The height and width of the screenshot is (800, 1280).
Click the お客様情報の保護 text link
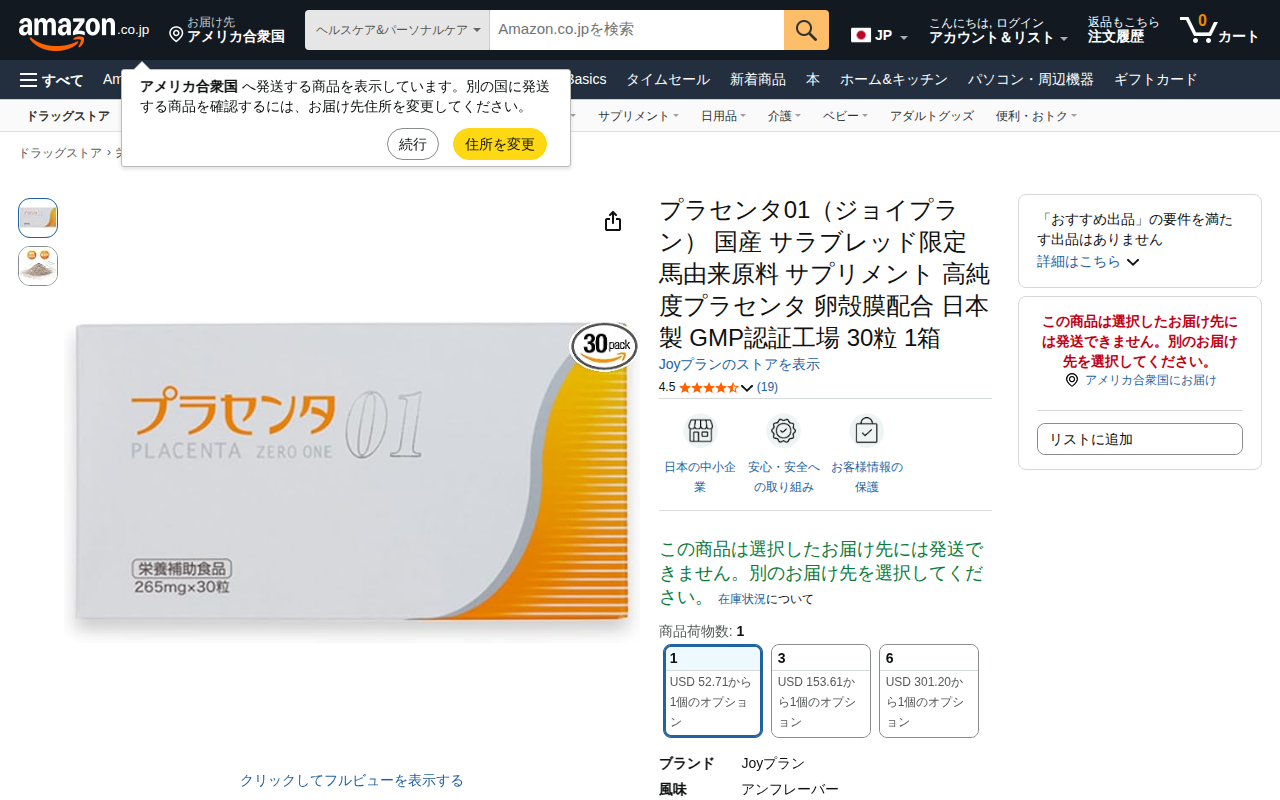tap(867, 477)
